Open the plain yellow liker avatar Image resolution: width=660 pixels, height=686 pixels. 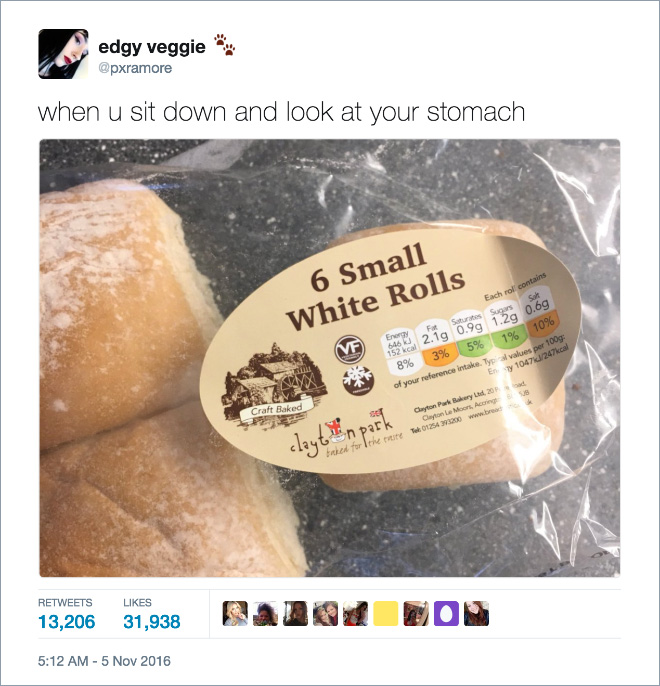386,613
